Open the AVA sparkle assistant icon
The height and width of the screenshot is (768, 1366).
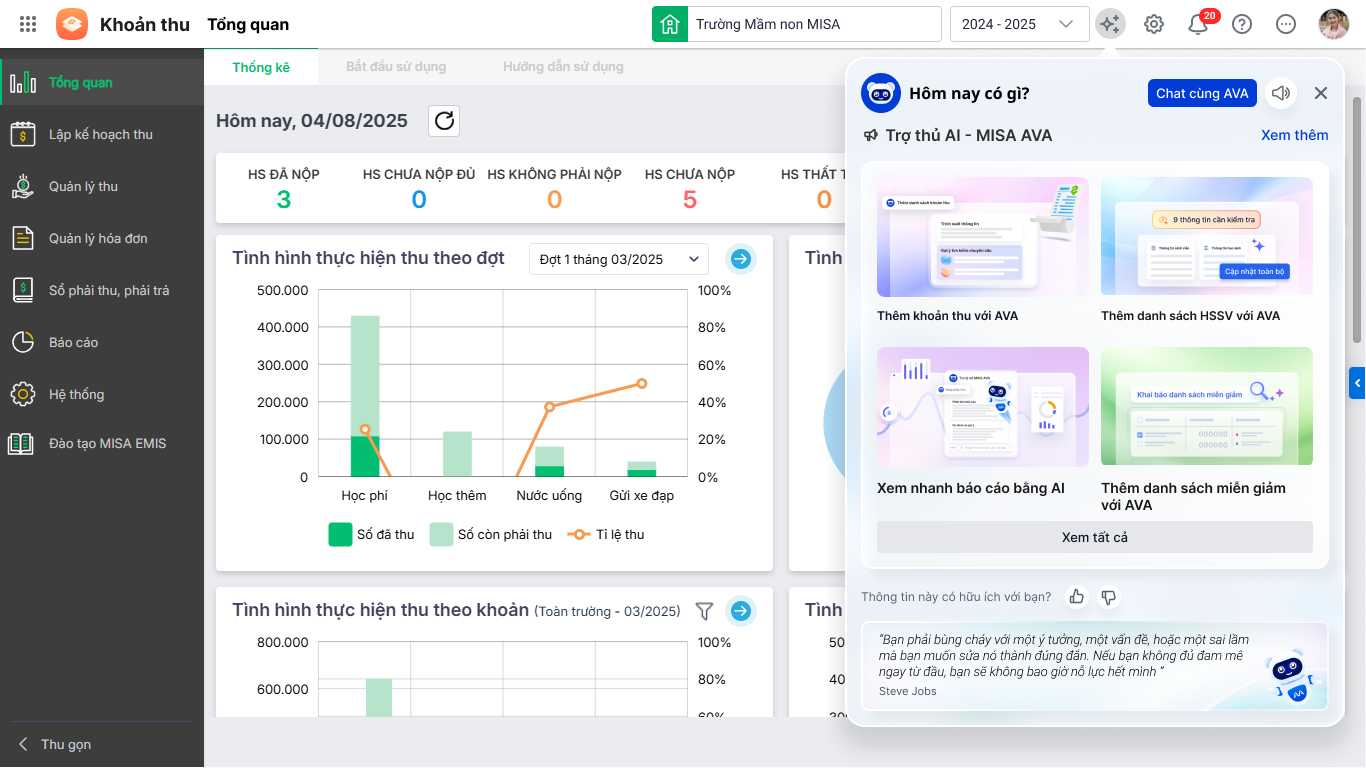[x=1110, y=24]
